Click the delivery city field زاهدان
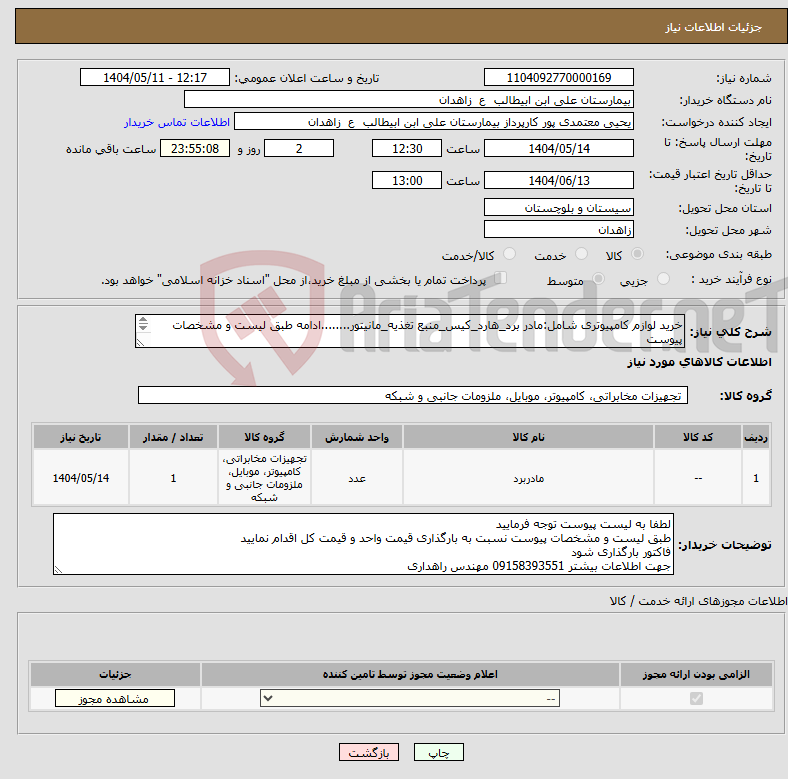The width and height of the screenshot is (788, 779). pyautogui.click(x=558, y=229)
